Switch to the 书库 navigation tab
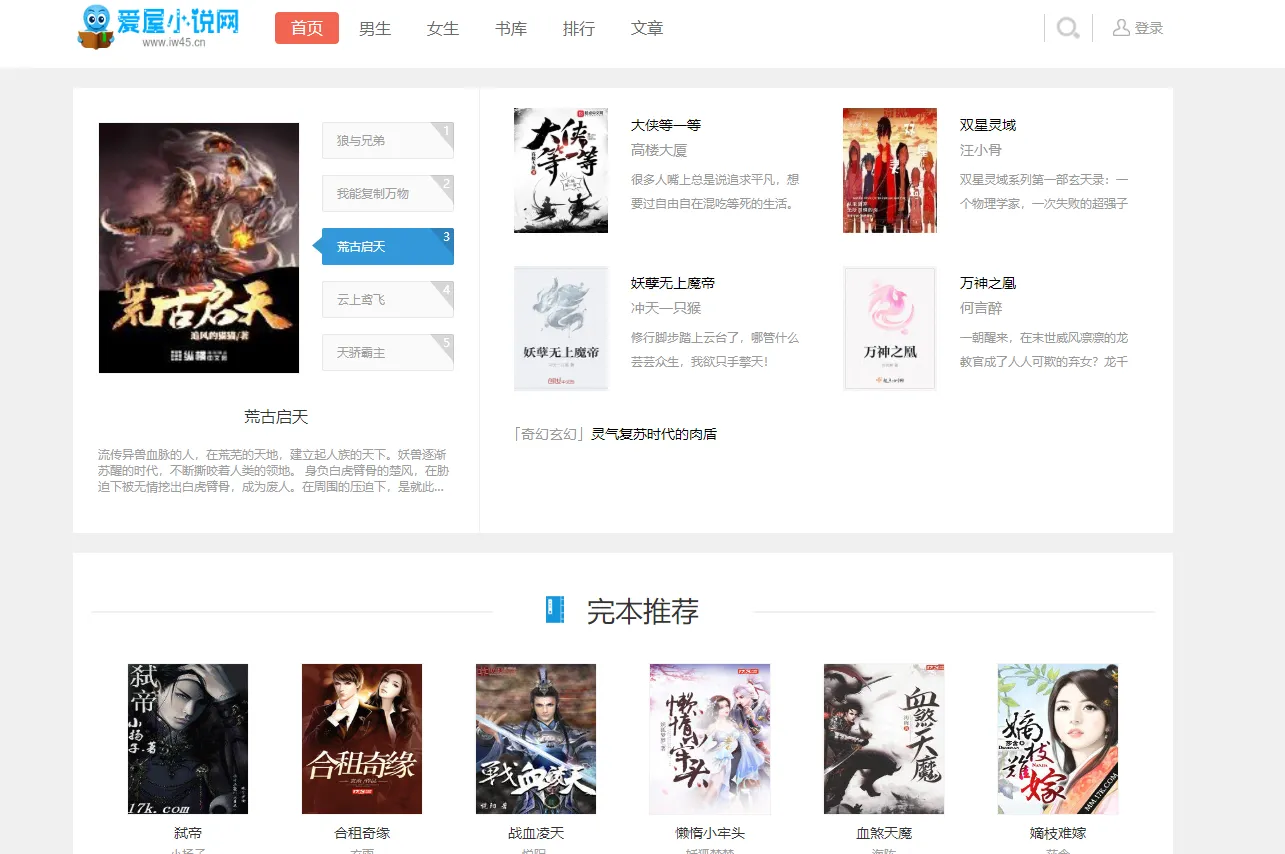This screenshot has width=1285, height=854. tap(511, 29)
